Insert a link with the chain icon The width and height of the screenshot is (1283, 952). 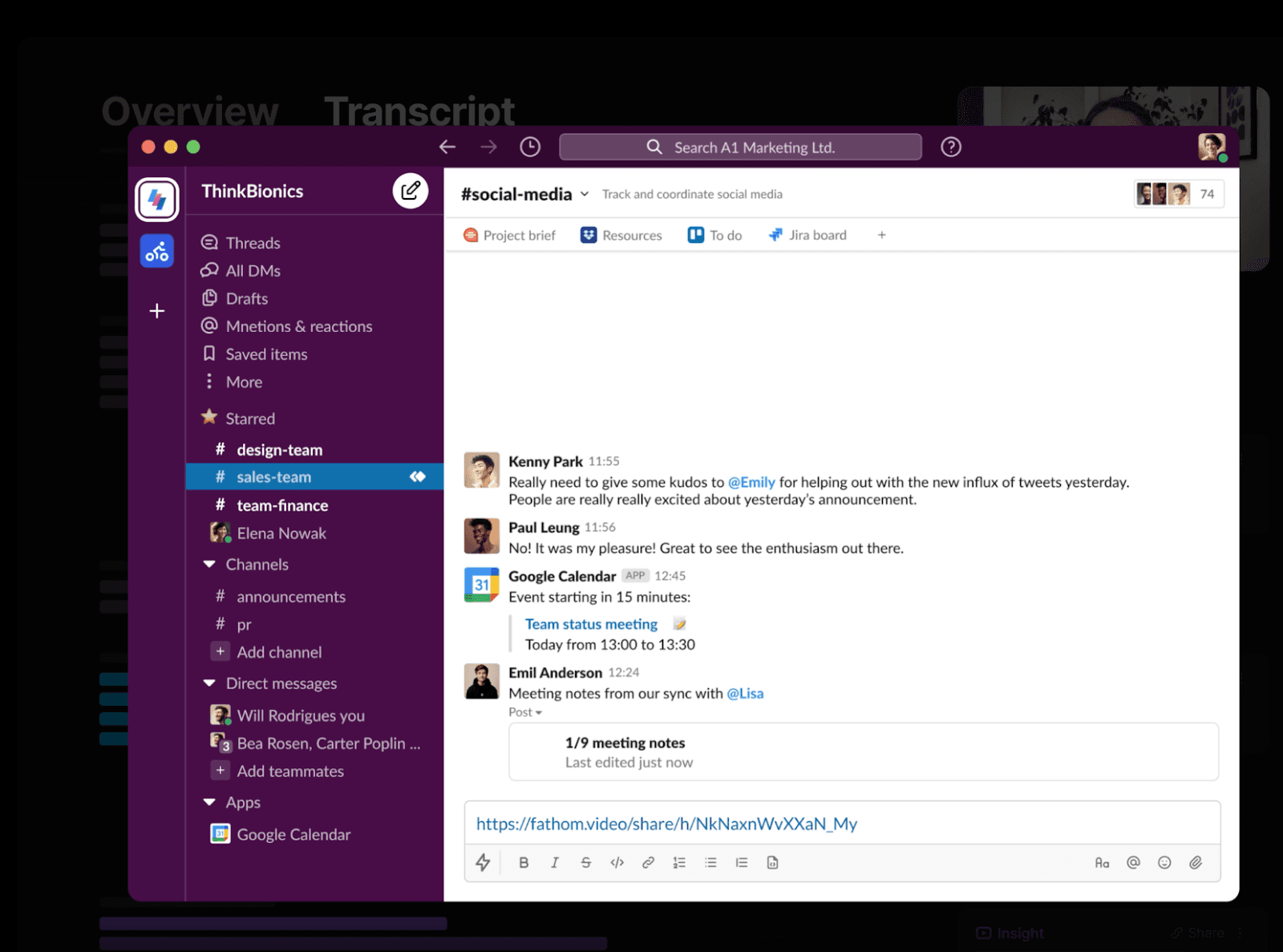648,863
